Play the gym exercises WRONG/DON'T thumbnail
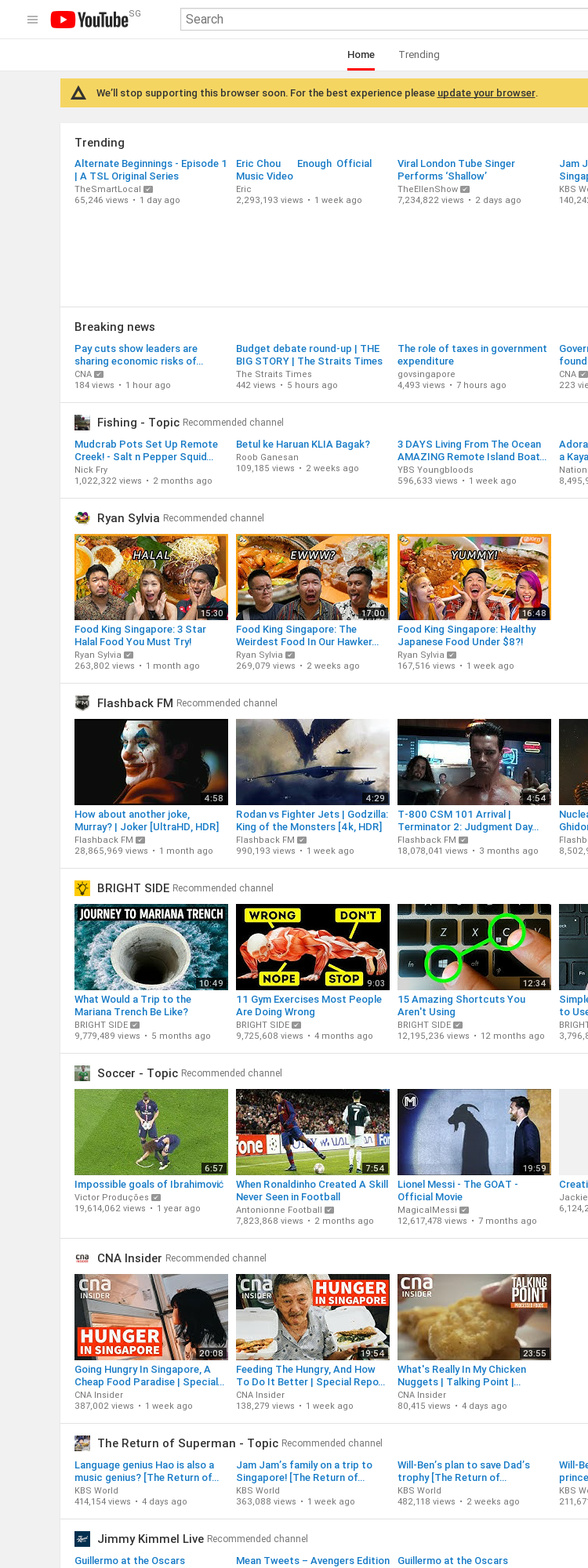 click(313, 947)
